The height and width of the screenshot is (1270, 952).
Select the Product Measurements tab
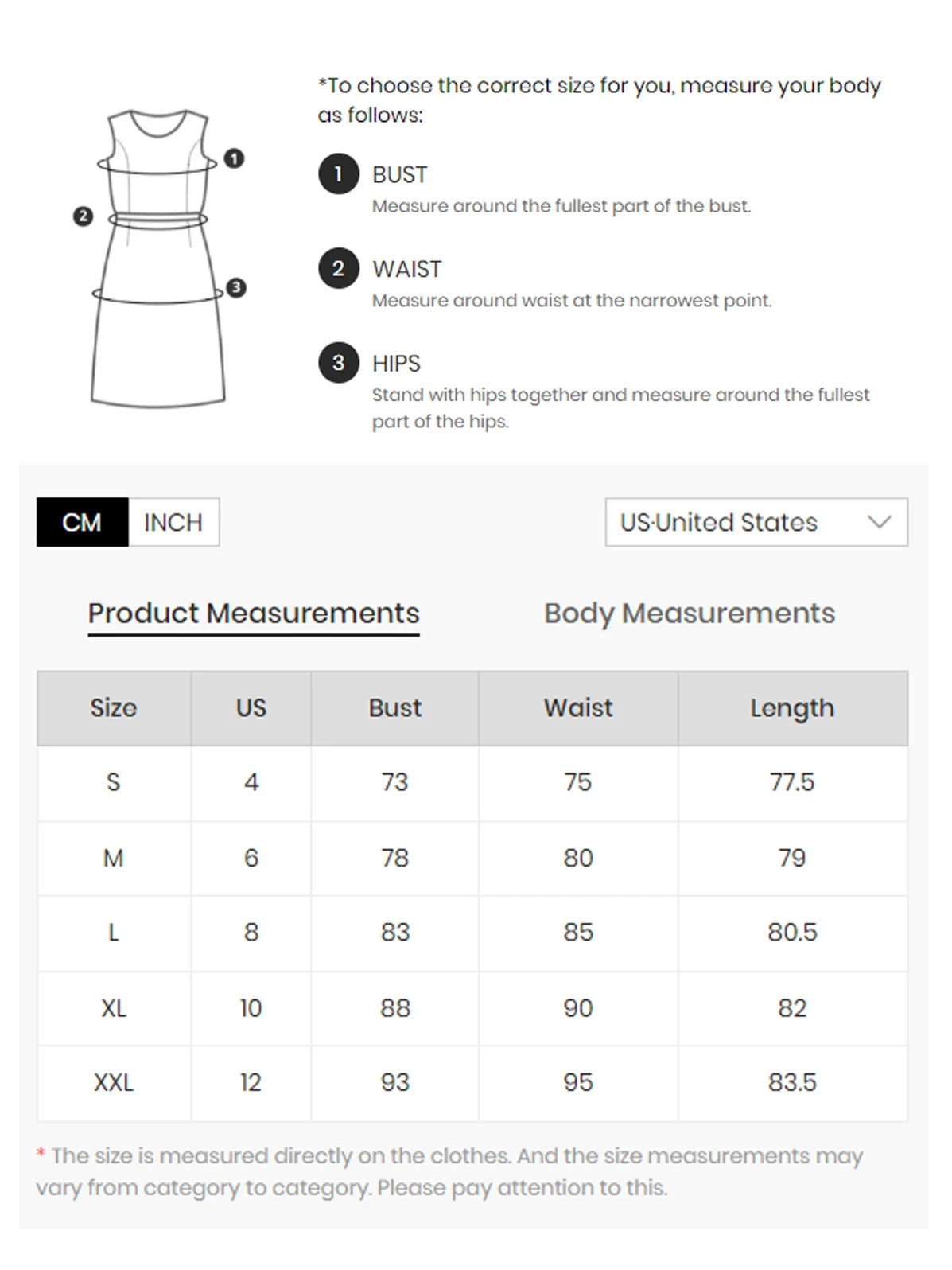254,614
